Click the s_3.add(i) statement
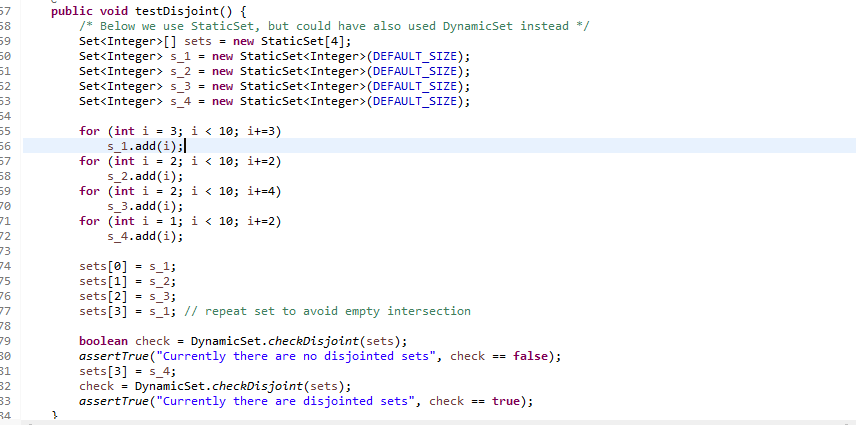Image resolution: width=856 pixels, height=425 pixels. pos(145,206)
